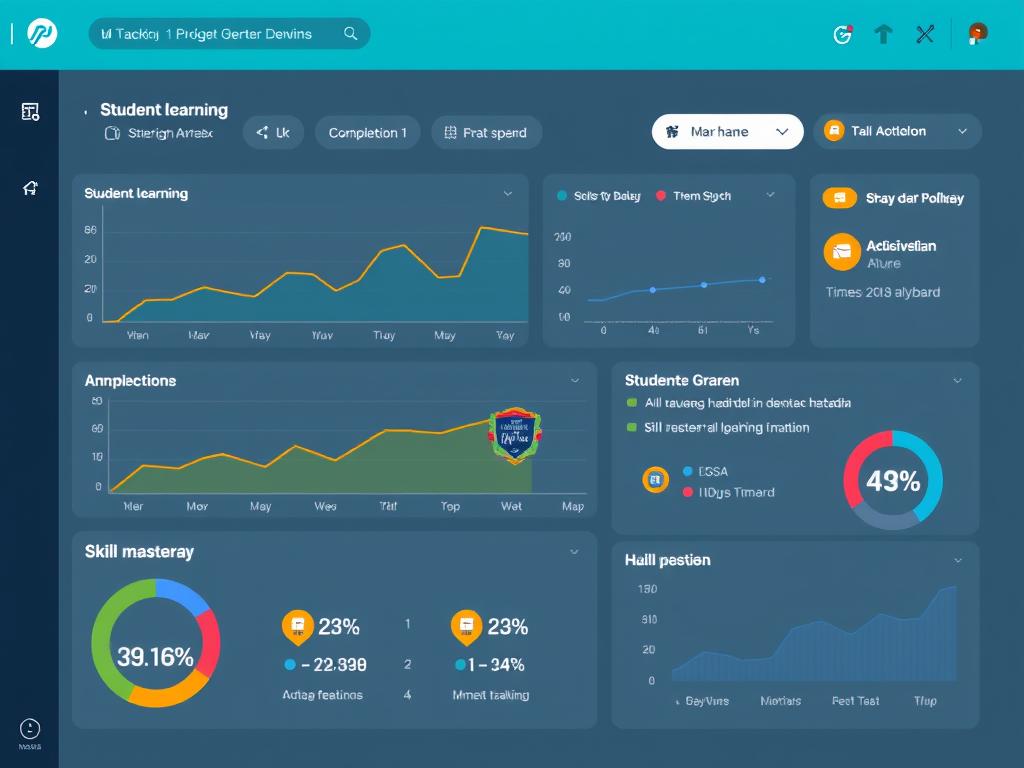Click the shield badge on Annplections chart

click(514, 433)
